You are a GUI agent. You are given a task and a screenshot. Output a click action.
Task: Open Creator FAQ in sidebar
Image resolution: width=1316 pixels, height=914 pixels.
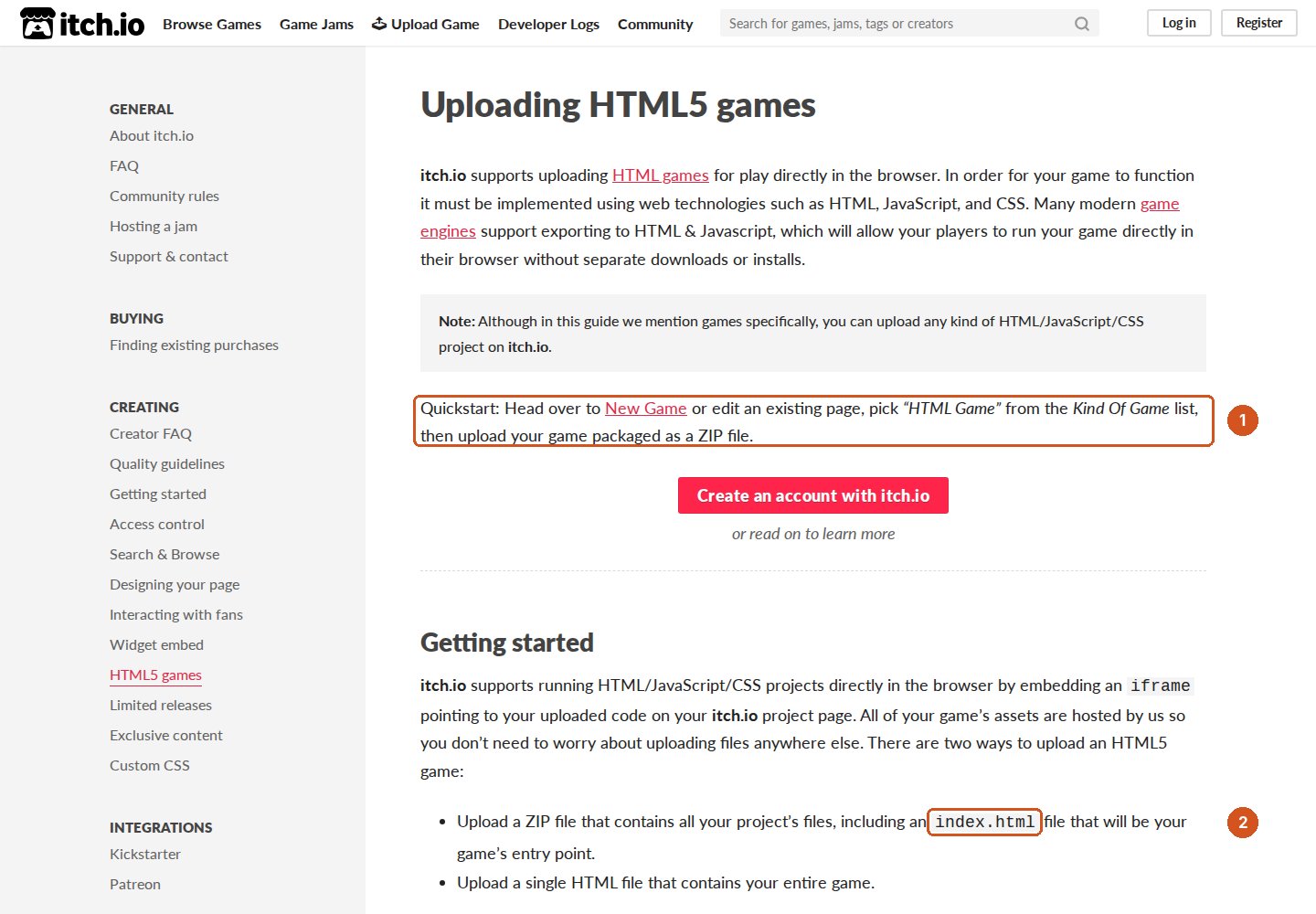pyautogui.click(x=151, y=433)
